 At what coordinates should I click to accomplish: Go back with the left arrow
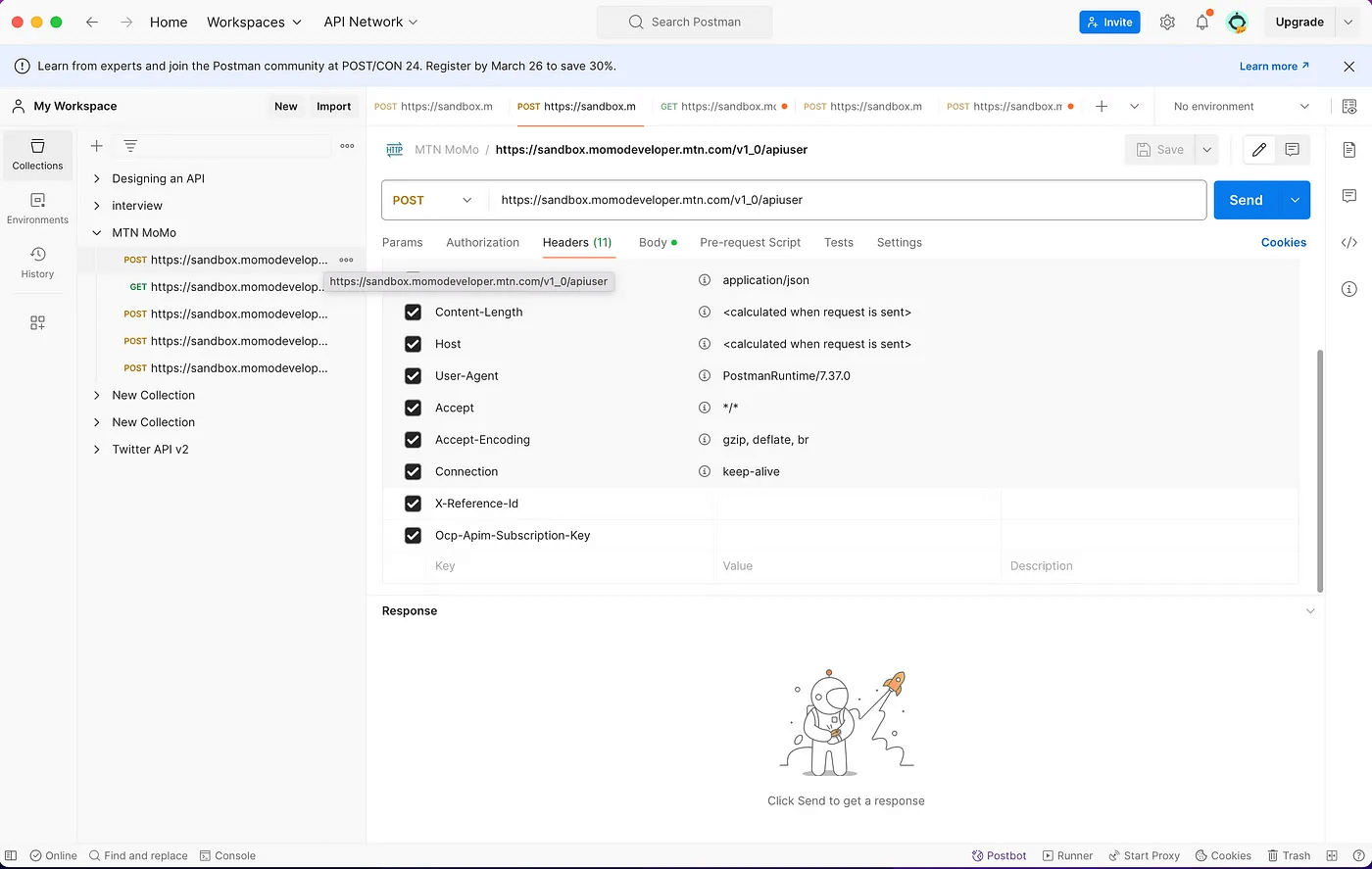92,22
